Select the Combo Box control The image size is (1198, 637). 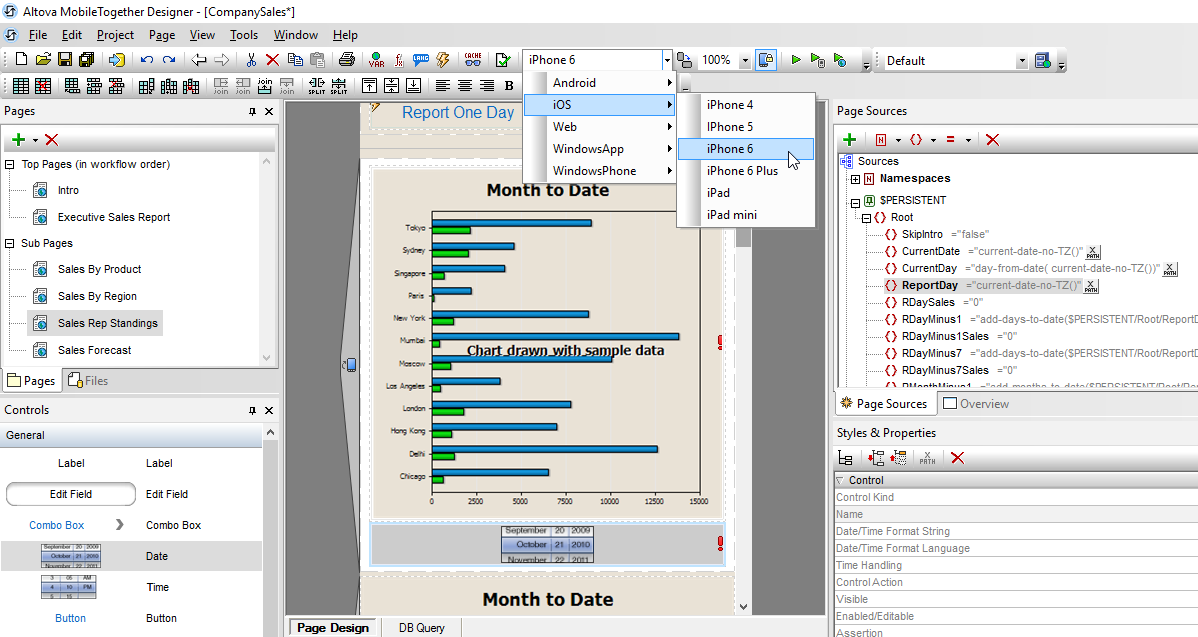click(131, 525)
